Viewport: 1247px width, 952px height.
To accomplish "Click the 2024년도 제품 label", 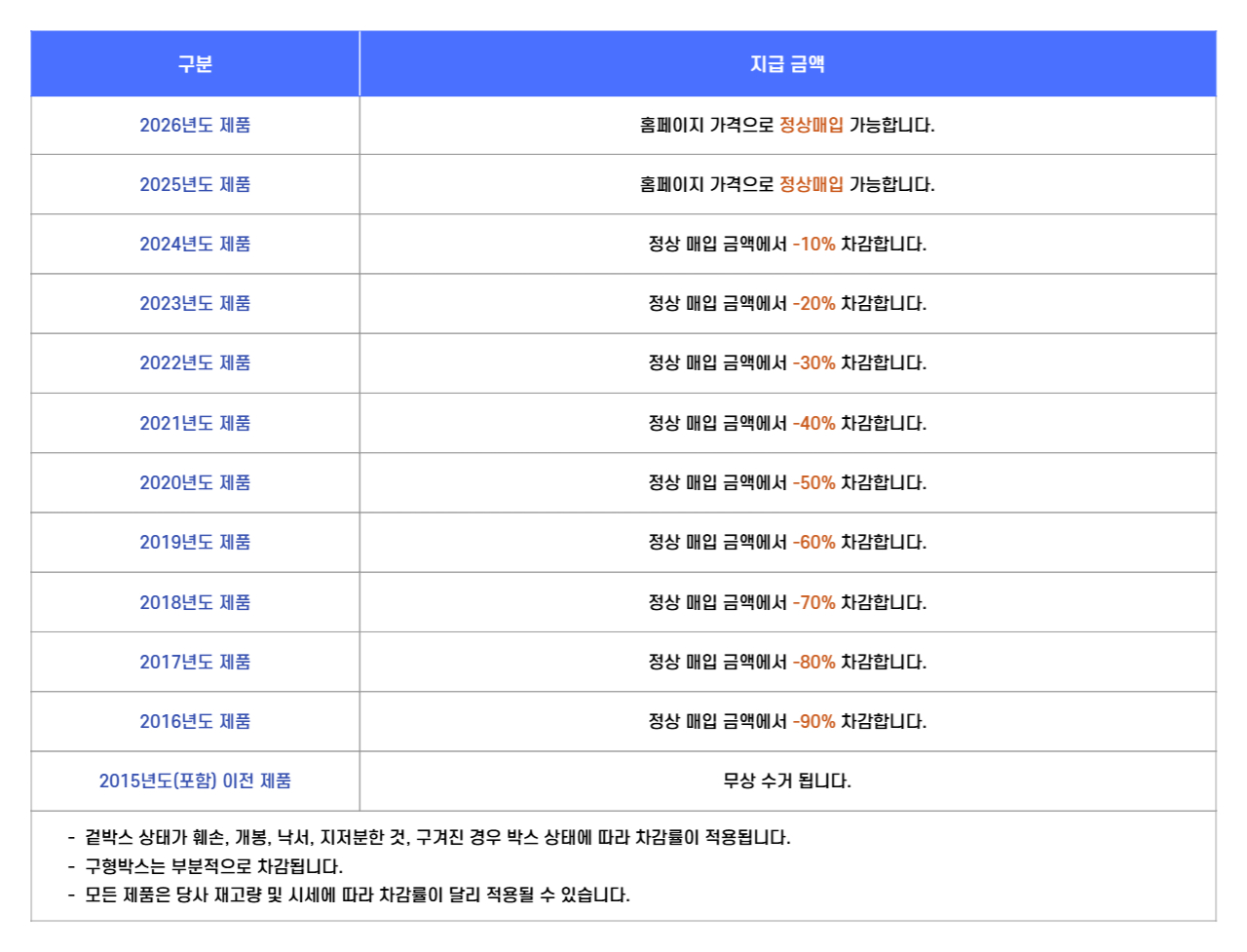I will coord(195,244).
